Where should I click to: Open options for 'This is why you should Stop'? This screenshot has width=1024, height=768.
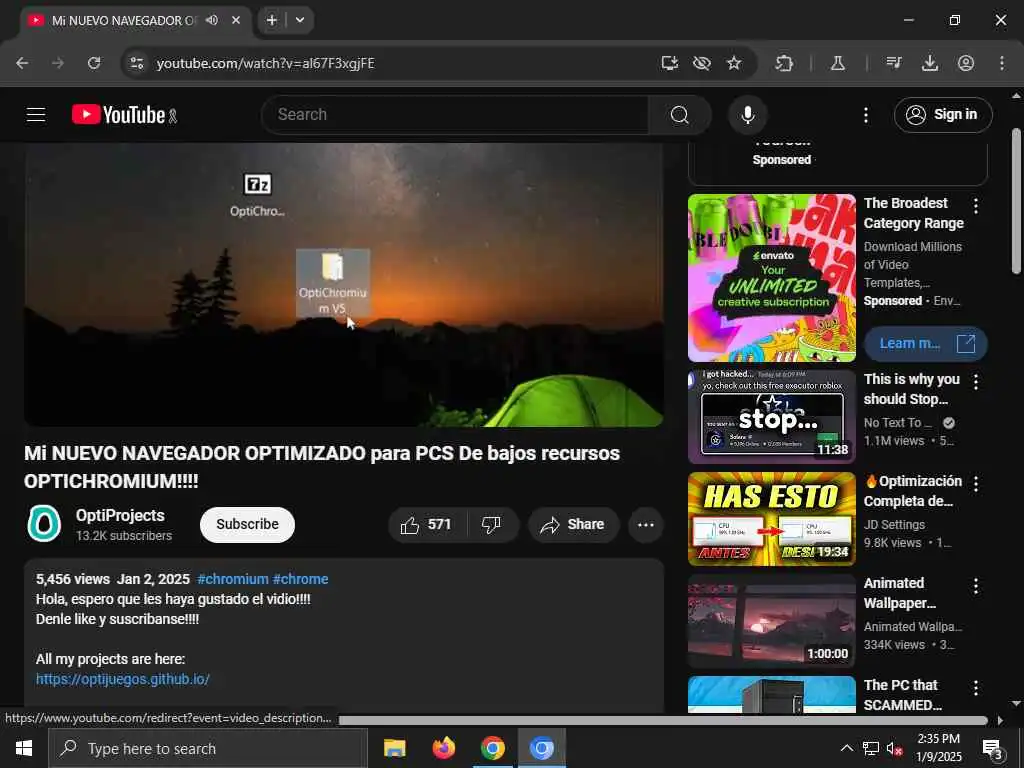(976, 382)
